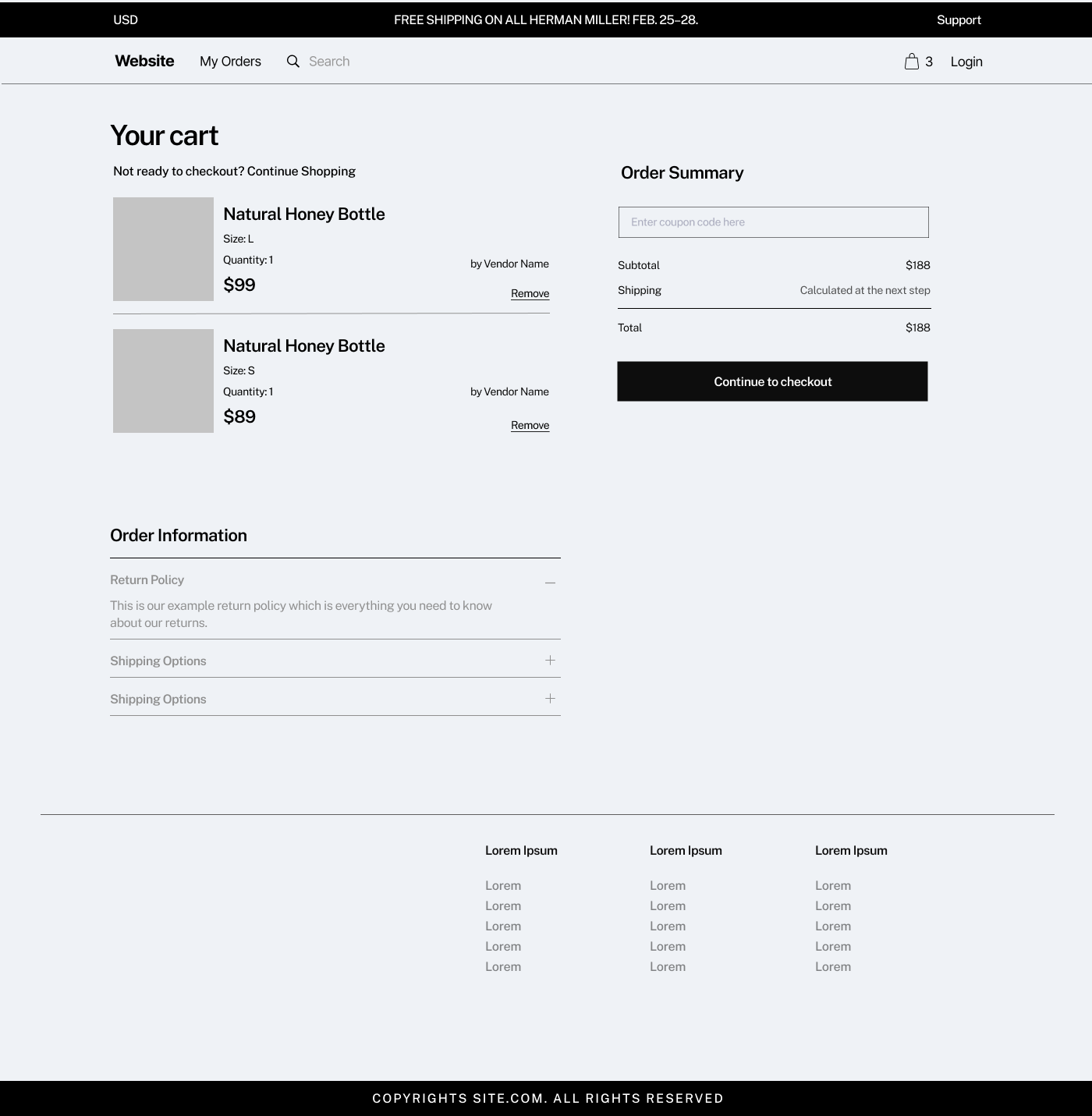
Task: Open the shopping bag cart icon
Action: (x=911, y=61)
